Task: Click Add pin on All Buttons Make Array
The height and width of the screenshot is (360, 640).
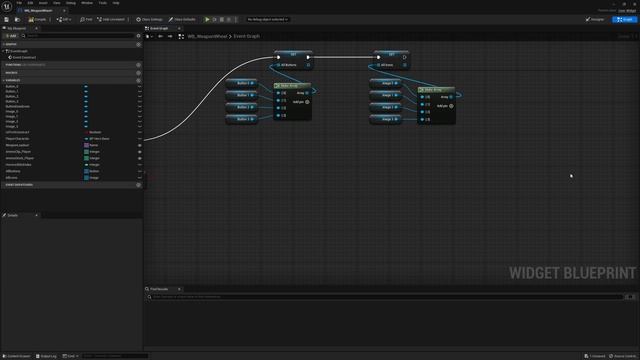Action: [302, 102]
